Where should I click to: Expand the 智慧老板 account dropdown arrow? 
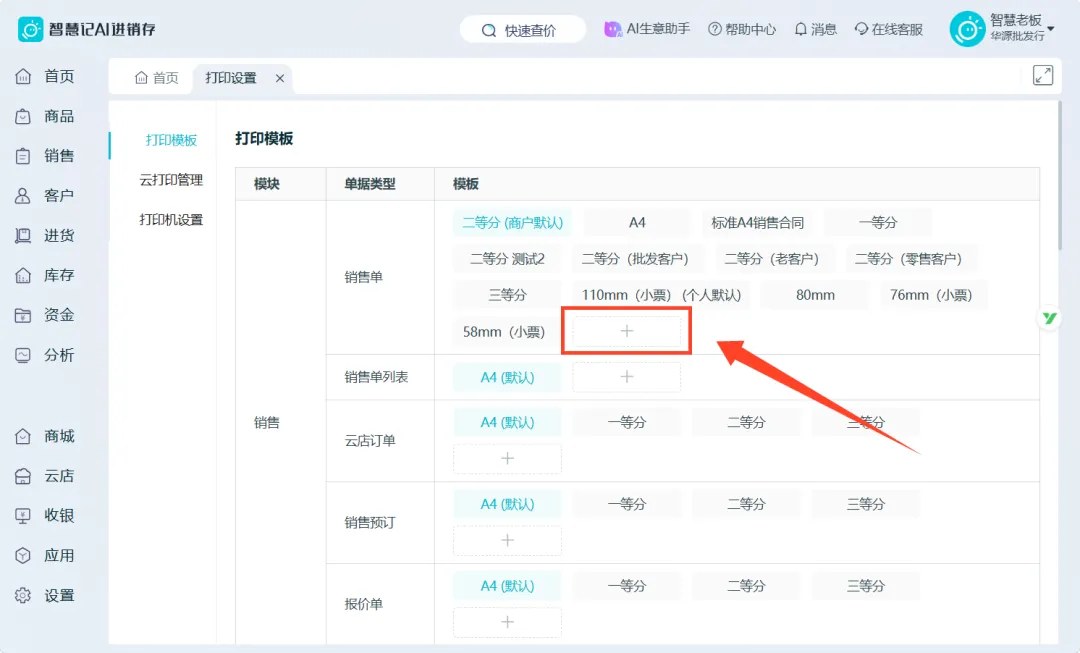pyautogui.click(x=1051, y=29)
